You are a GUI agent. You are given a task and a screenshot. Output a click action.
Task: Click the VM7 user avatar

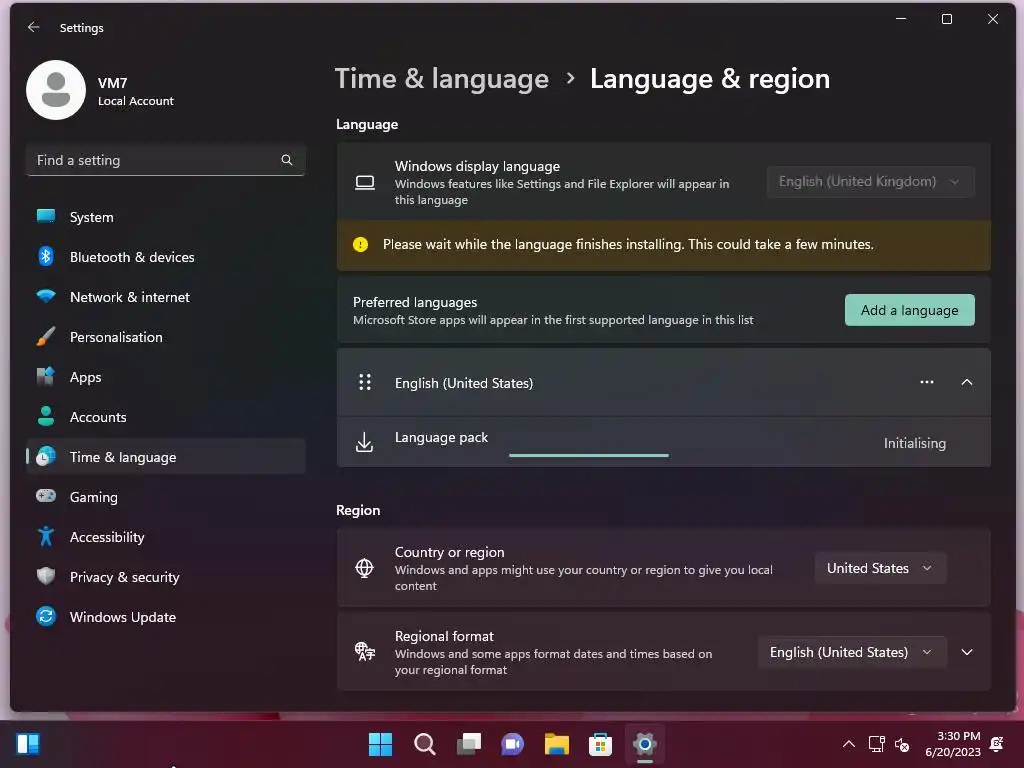tap(56, 90)
